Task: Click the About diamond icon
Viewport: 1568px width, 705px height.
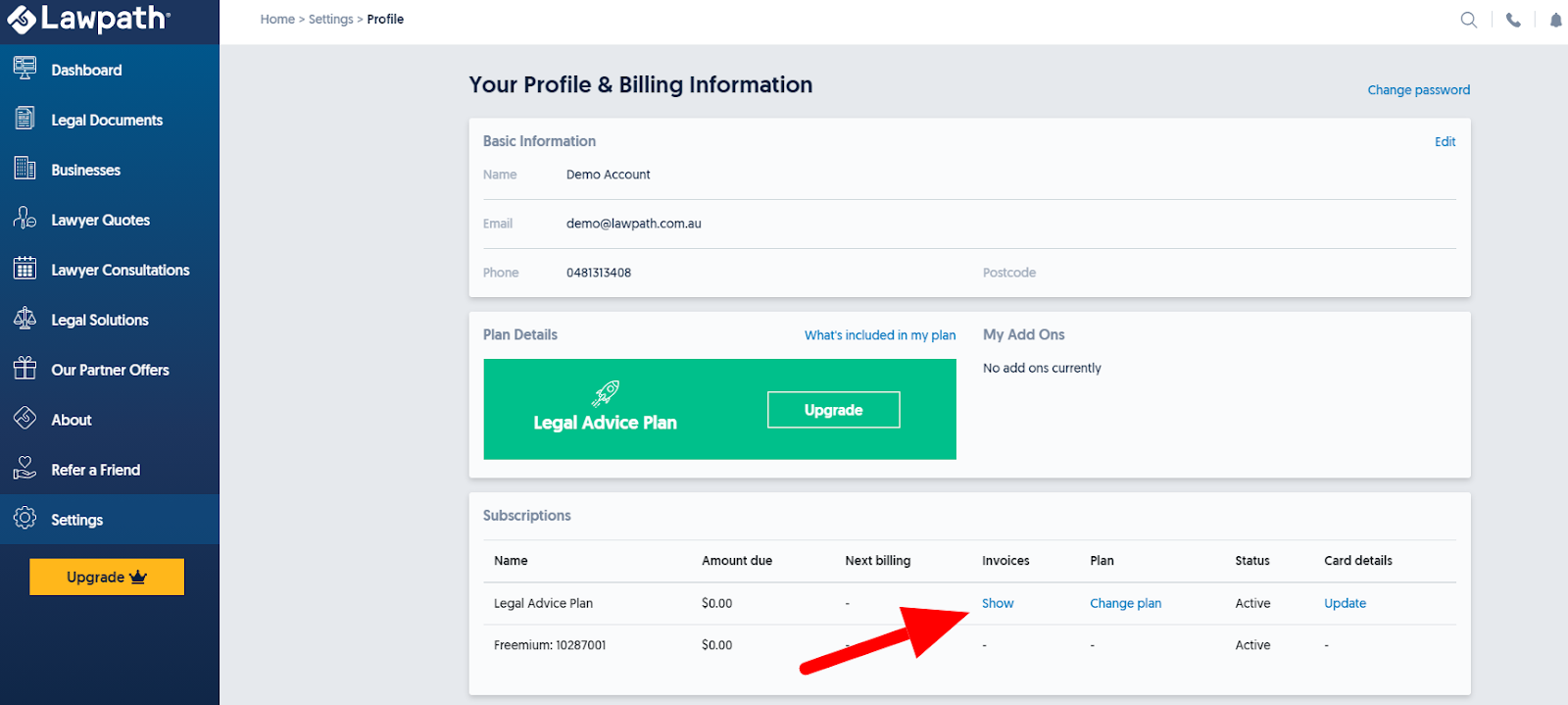Action: click(x=25, y=419)
